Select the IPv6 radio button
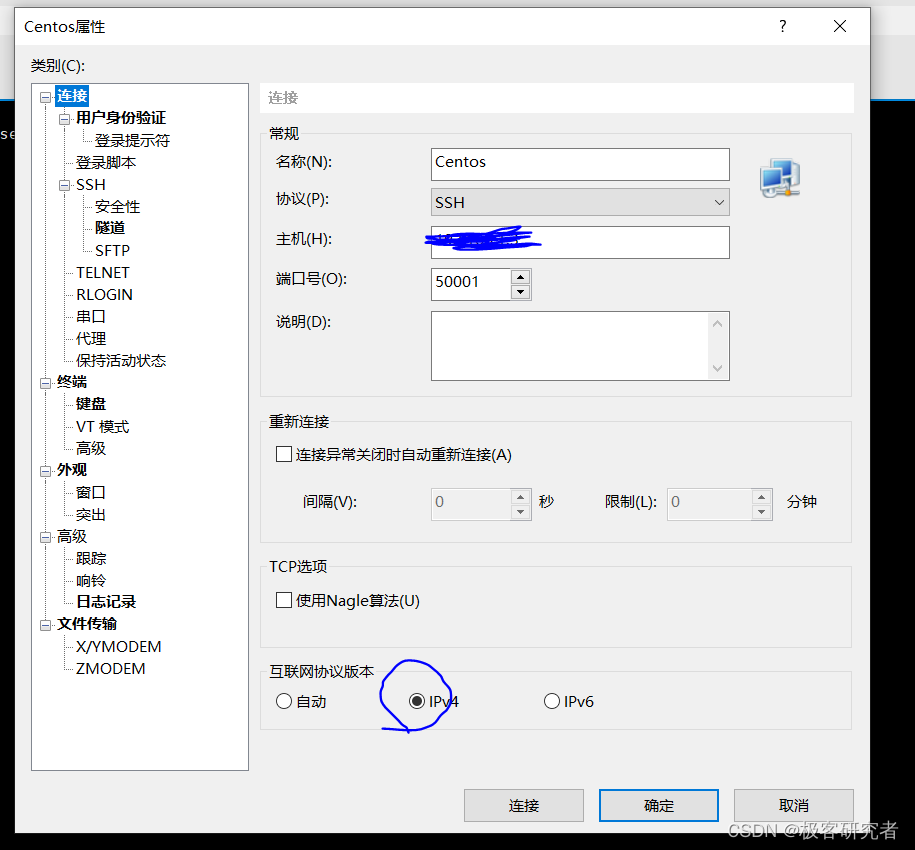Screen dimensions: 915x850 551,701
